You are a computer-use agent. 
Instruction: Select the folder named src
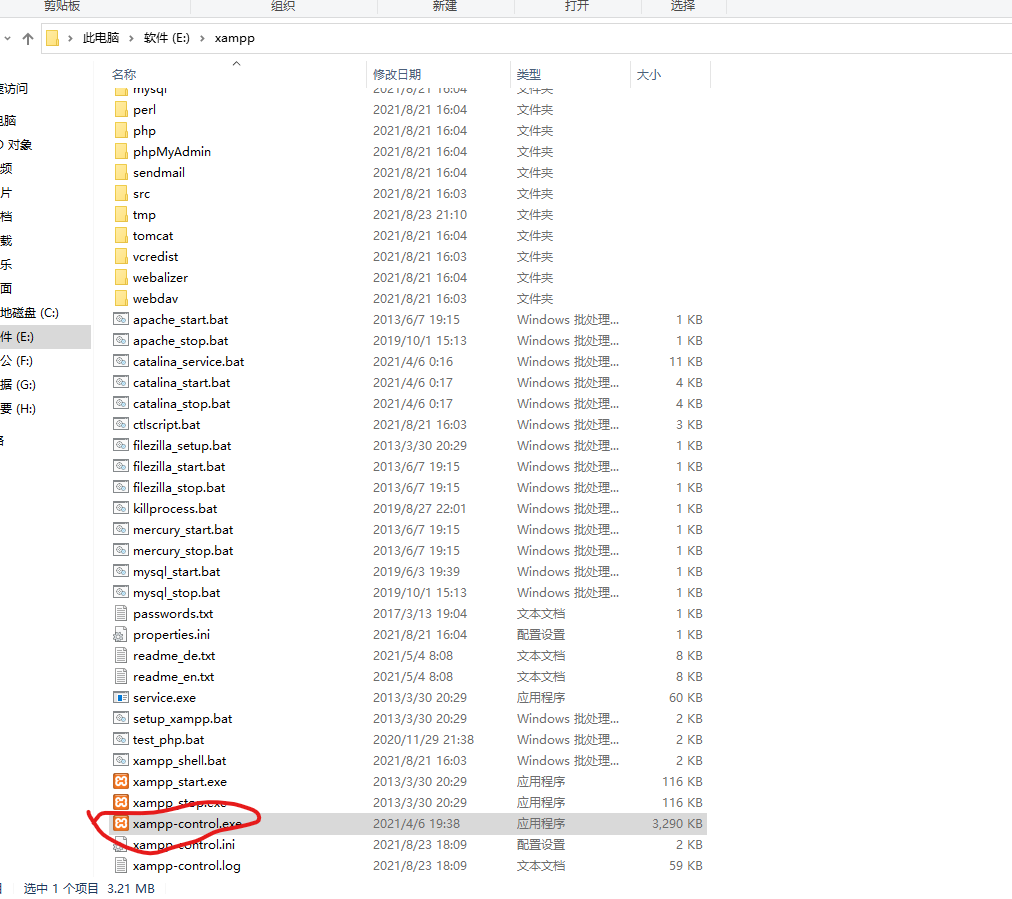pyautogui.click(x=141, y=194)
